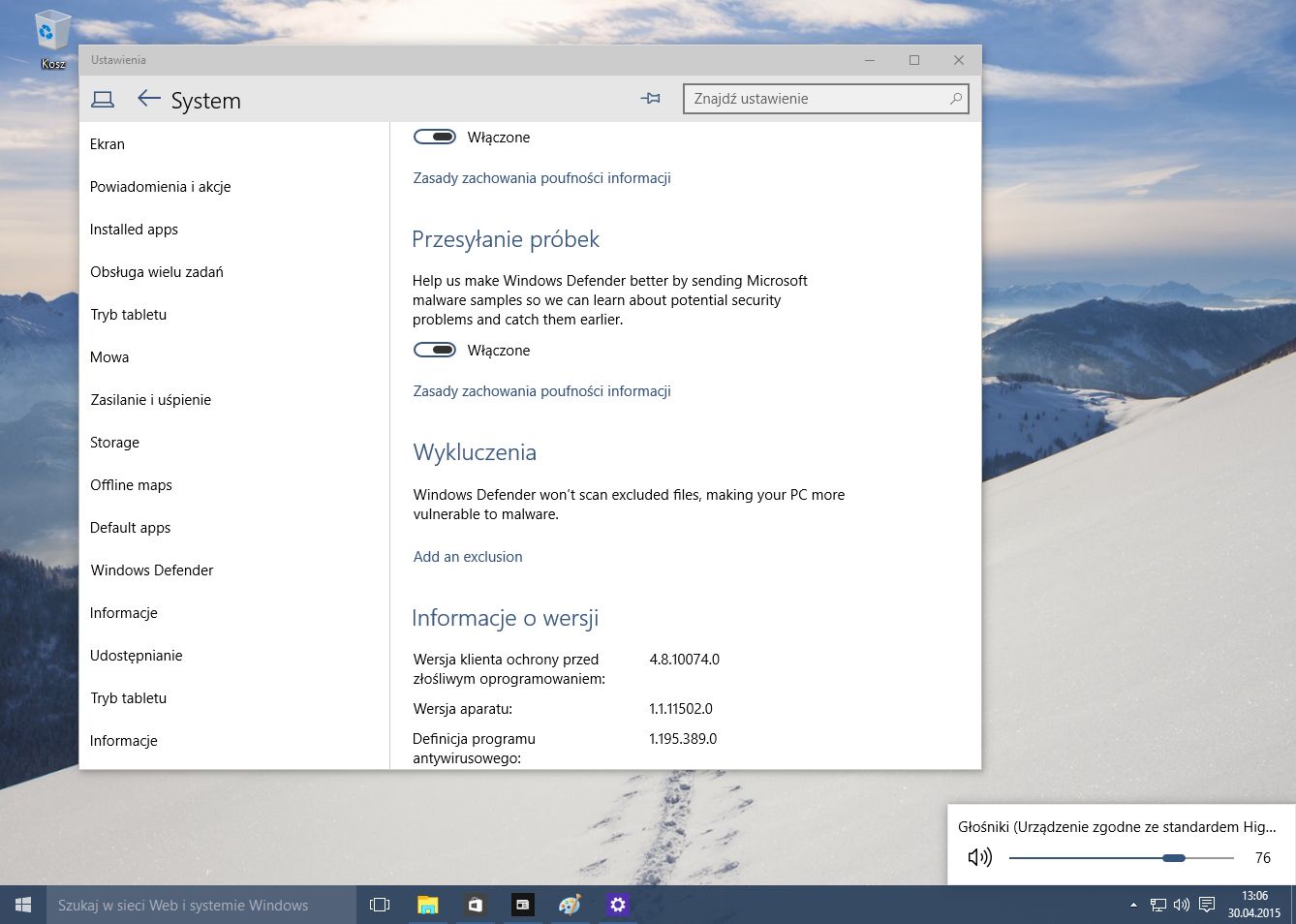Open Task View from the taskbar
The height and width of the screenshot is (924, 1296).
pos(380,905)
